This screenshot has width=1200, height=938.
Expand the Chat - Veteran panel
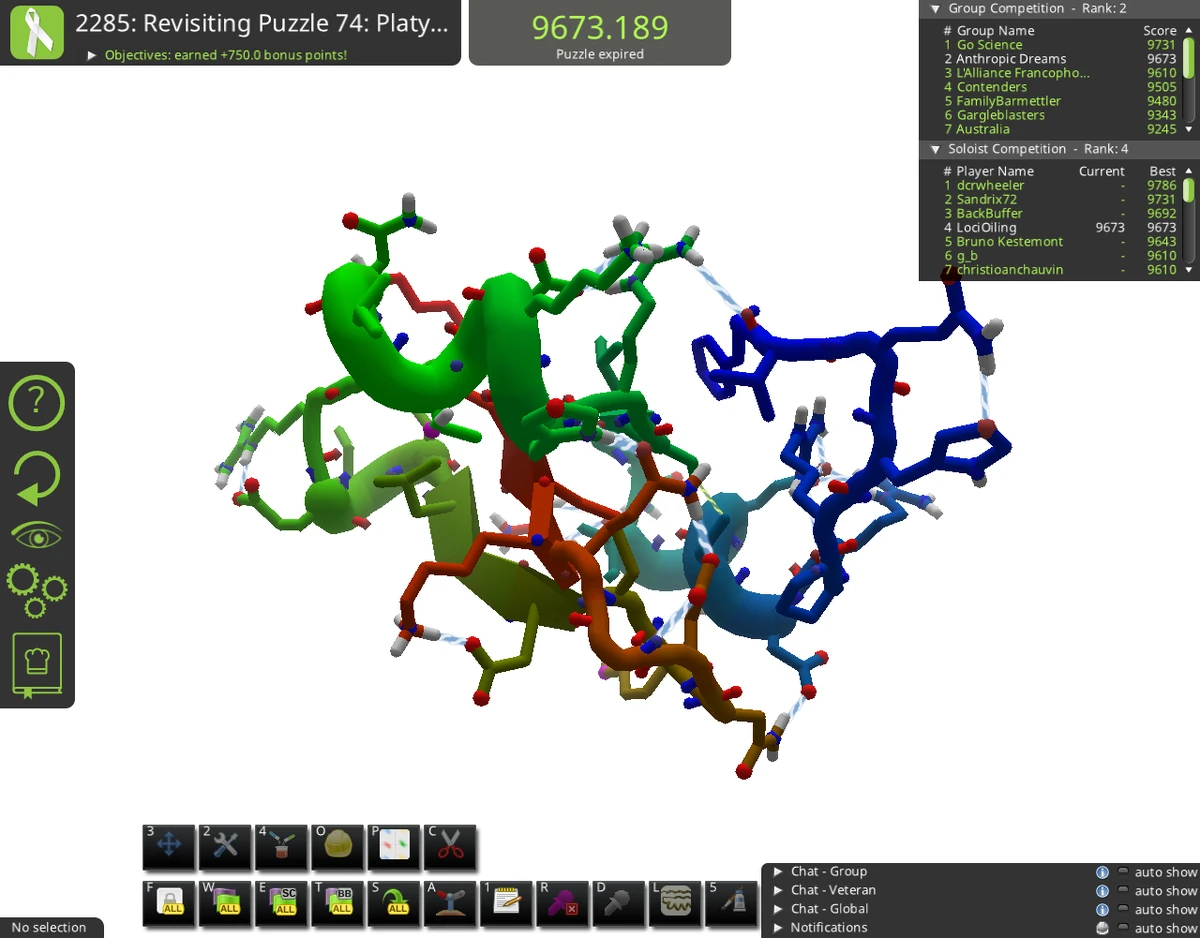point(779,890)
